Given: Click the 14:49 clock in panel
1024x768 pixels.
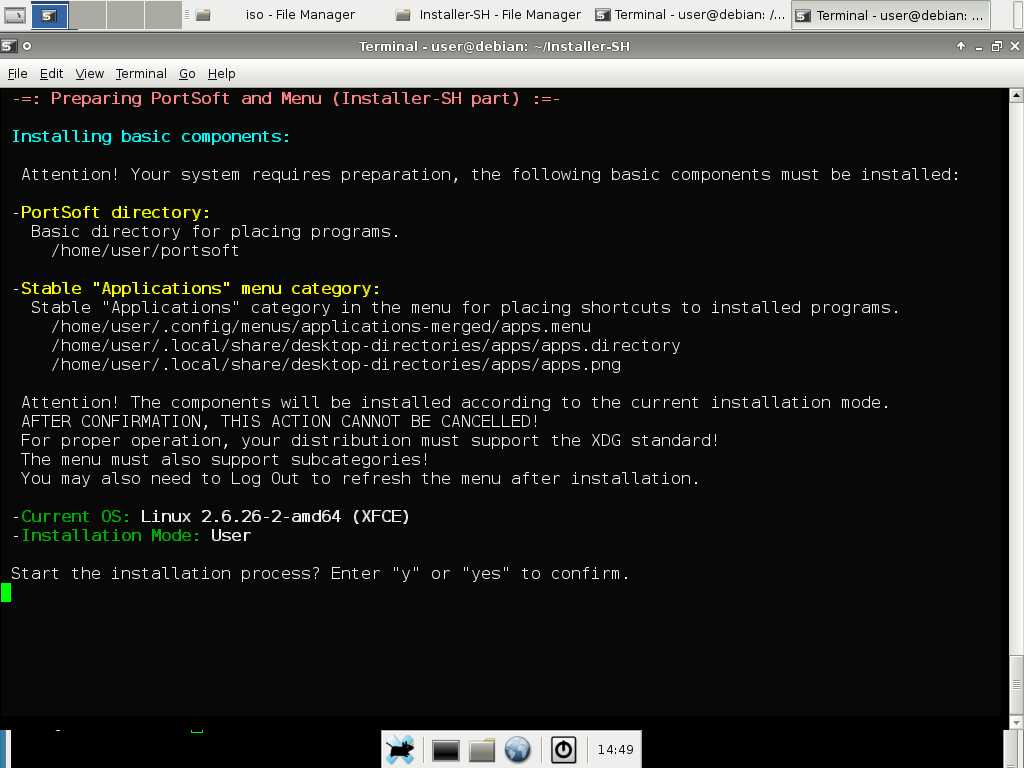Looking at the screenshot, I should (x=615, y=750).
